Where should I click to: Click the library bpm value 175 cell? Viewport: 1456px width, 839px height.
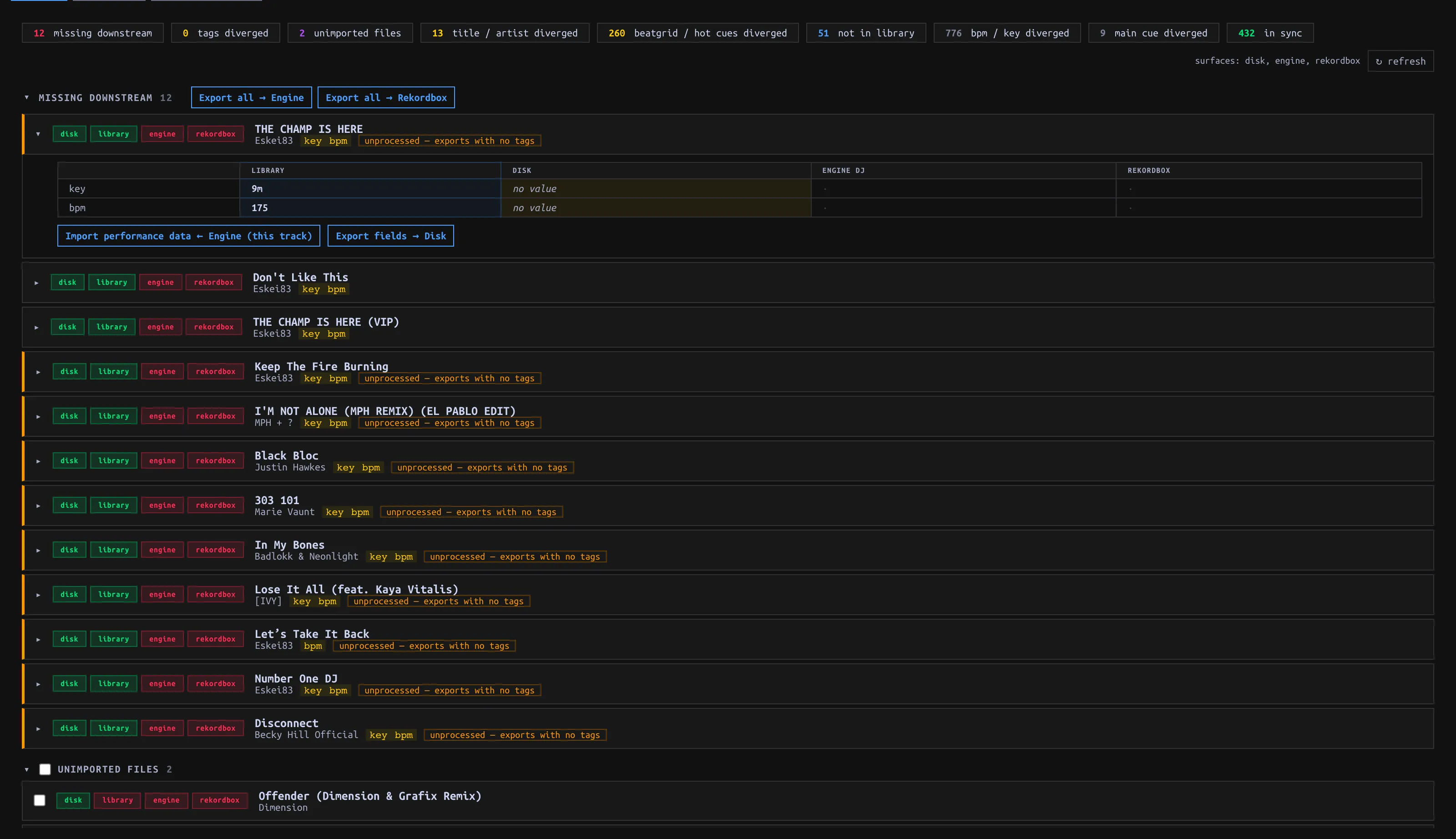coord(370,207)
